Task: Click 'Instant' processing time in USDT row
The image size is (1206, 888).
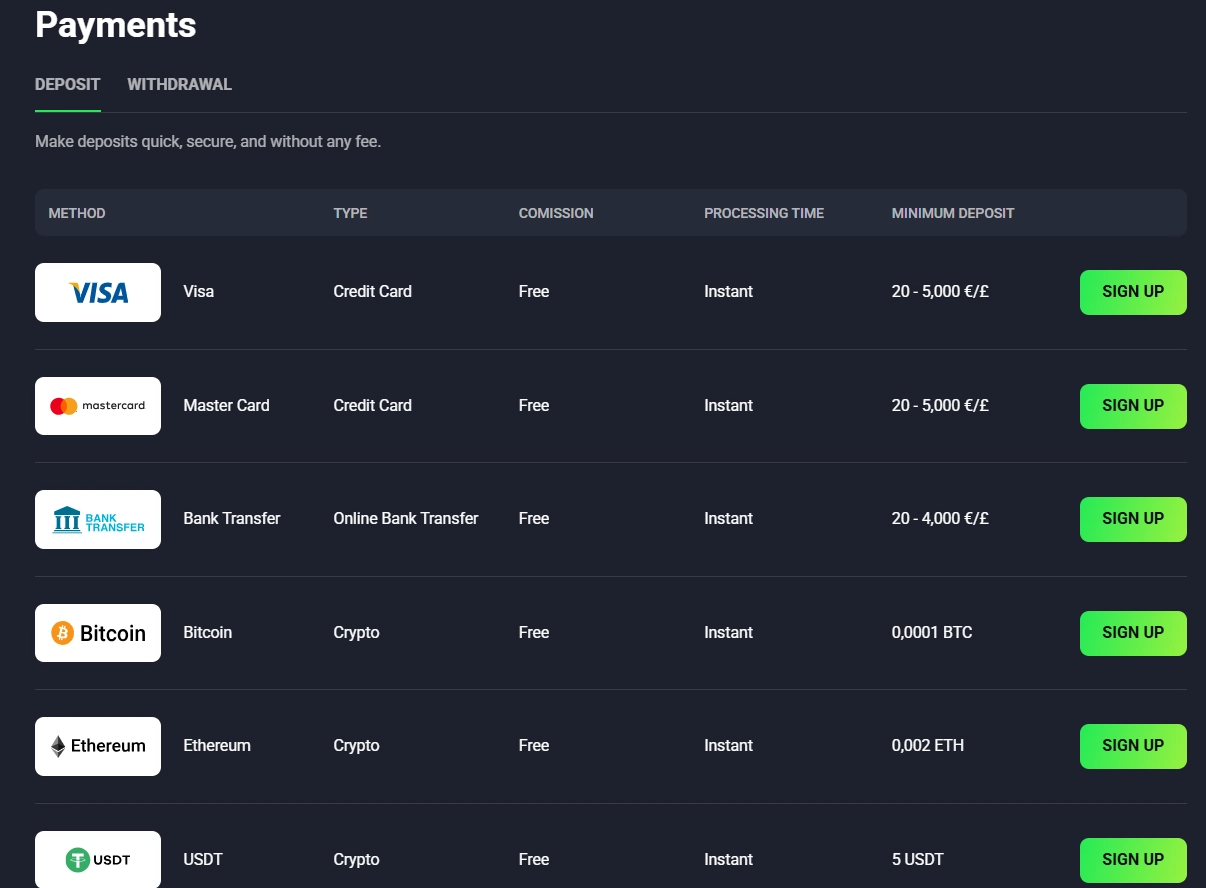Action: [x=729, y=860]
